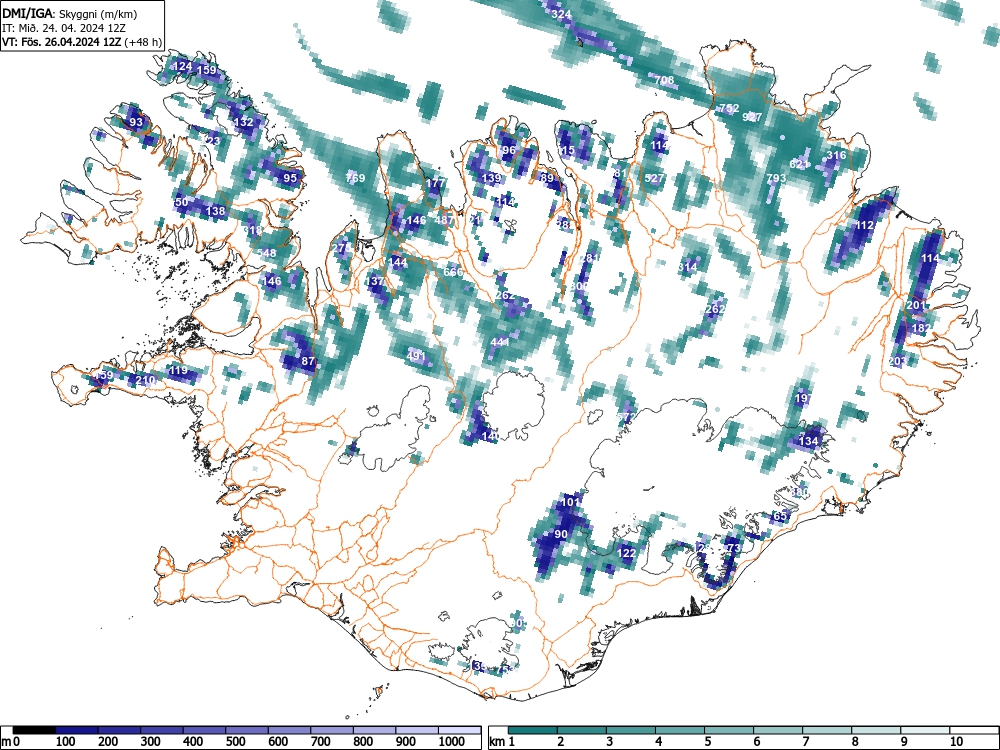Click the legend label '1000' on metre scale
This screenshot has width=1000, height=750.
pos(452,742)
